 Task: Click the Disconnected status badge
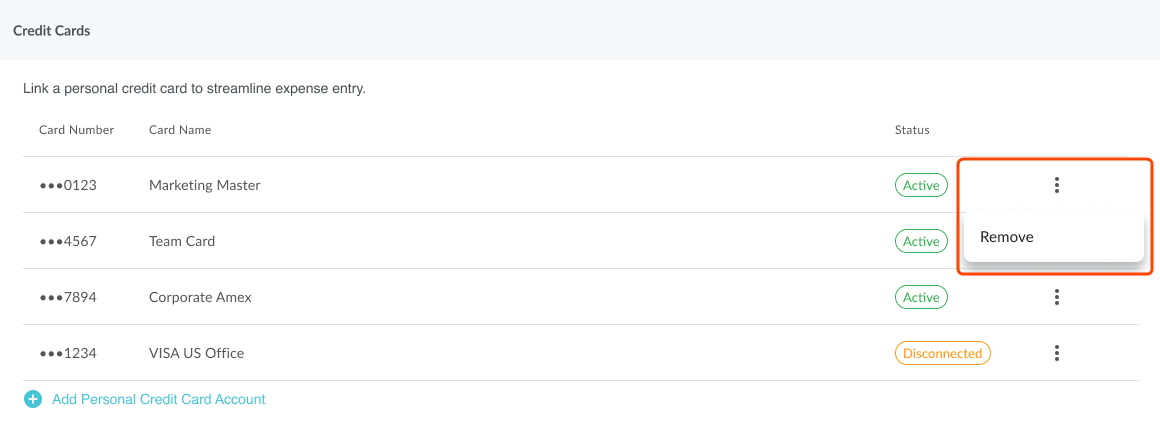pyautogui.click(x=942, y=353)
